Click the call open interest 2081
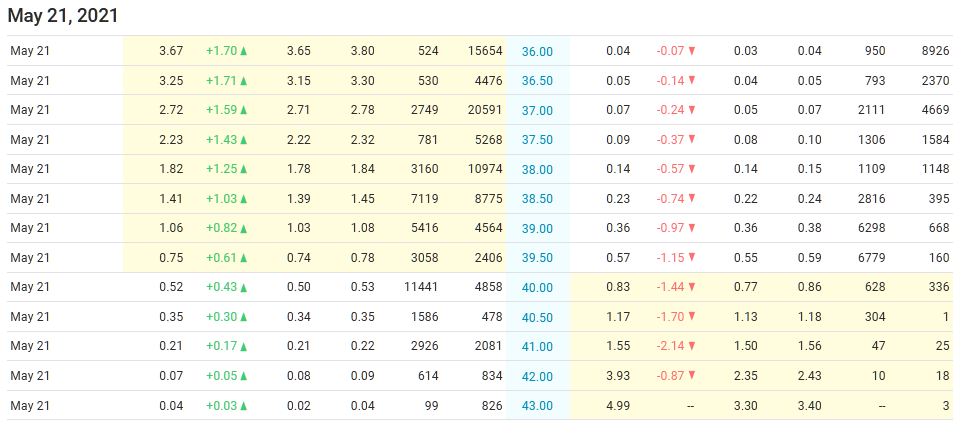Viewport: 962px width, 431px height. (488, 346)
